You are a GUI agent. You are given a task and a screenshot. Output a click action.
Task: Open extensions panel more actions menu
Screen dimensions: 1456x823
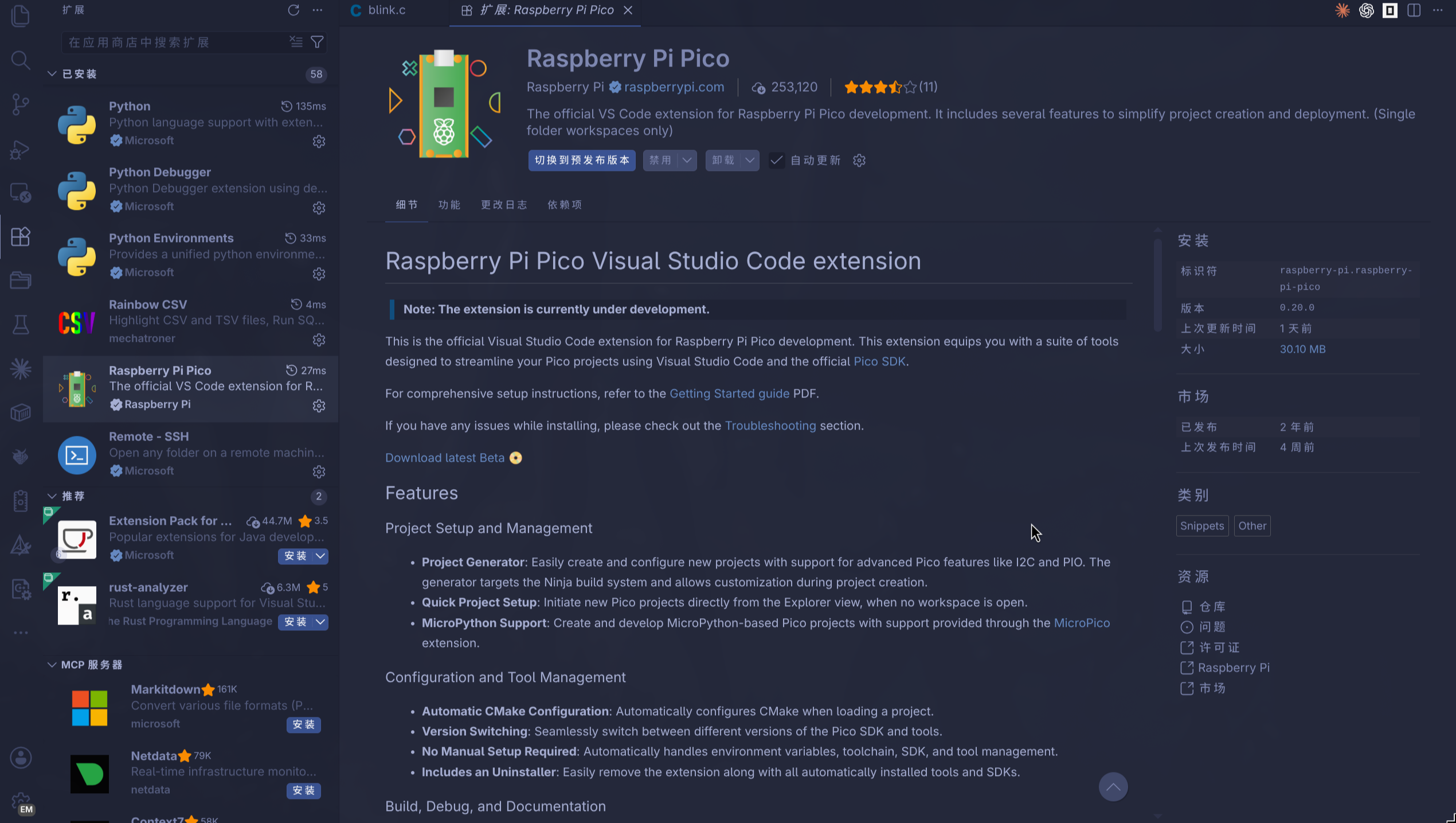click(x=318, y=10)
